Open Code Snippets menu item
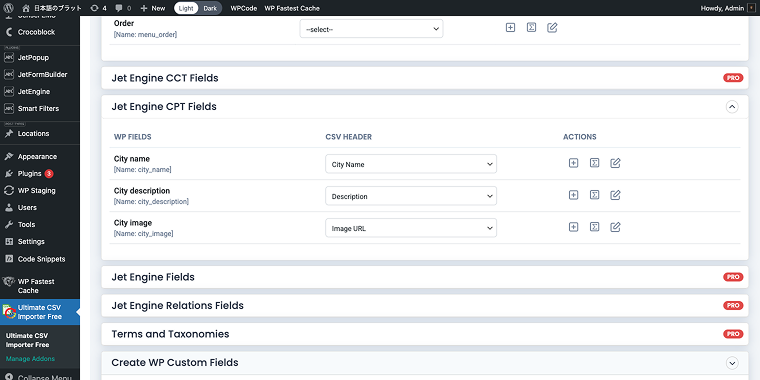Image resolution: width=760 pixels, height=380 pixels. click(x=40, y=259)
